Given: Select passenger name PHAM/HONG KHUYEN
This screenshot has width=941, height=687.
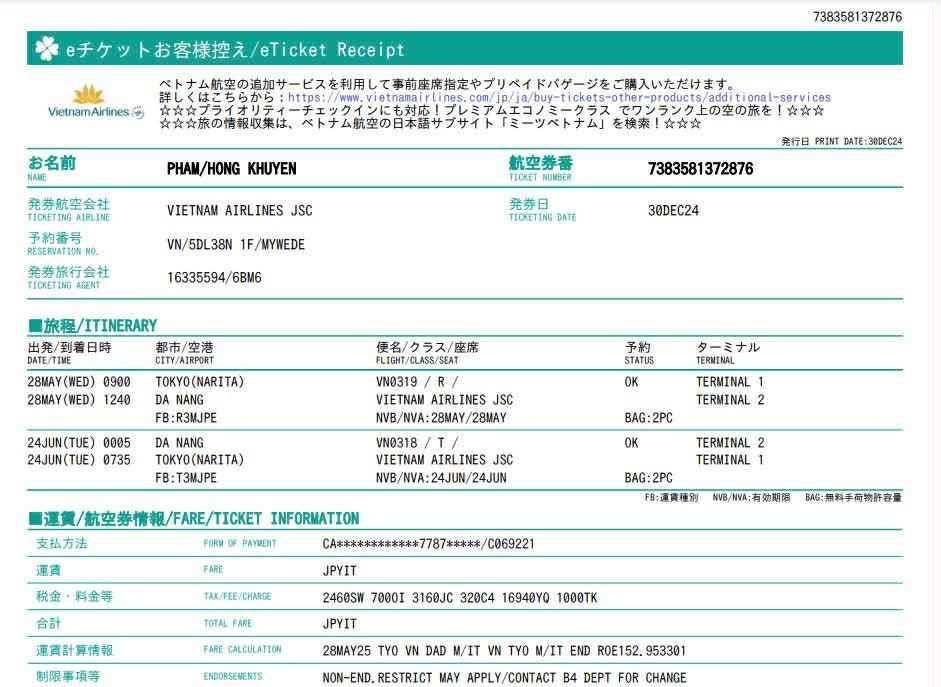Looking at the screenshot, I should pyautogui.click(x=231, y=169).
